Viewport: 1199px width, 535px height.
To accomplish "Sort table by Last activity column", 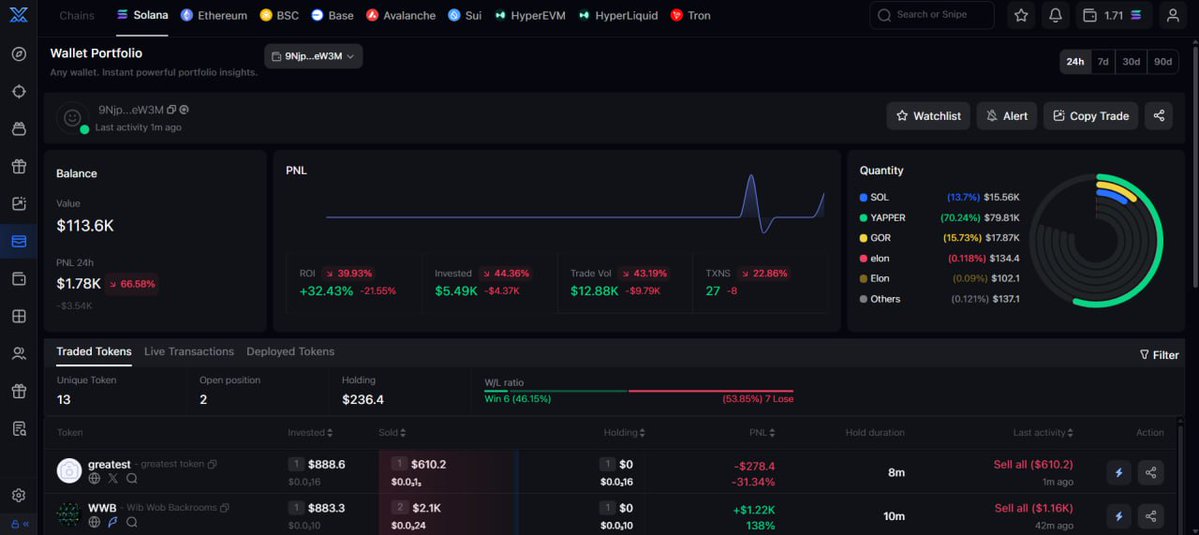I will [x=1043, y=433].
